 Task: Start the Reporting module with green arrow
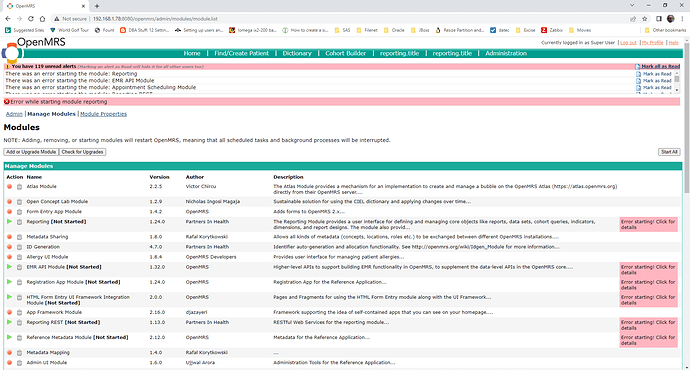pyautogui.click(x=9, y=222)
